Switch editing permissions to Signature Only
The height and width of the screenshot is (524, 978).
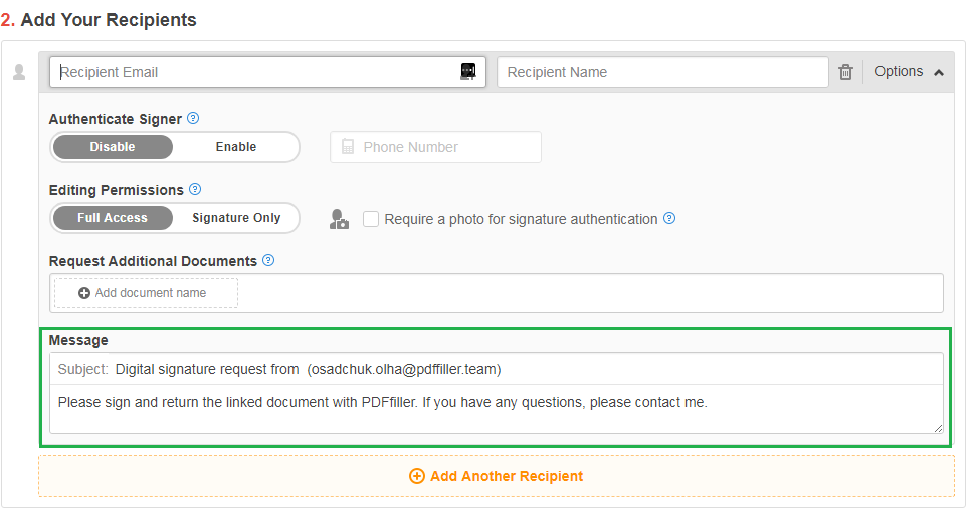coord(236,218)
